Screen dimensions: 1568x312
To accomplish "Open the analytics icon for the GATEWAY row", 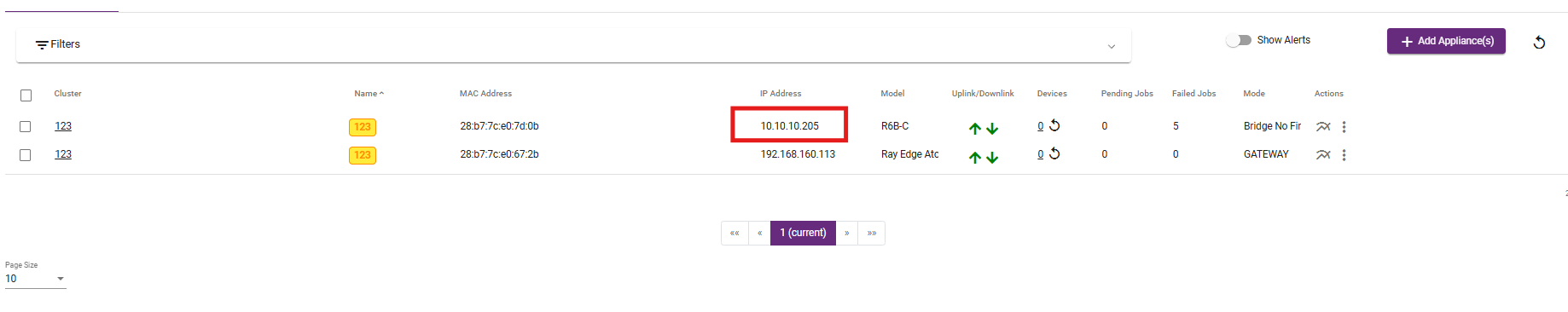I will pos(1323,154).
